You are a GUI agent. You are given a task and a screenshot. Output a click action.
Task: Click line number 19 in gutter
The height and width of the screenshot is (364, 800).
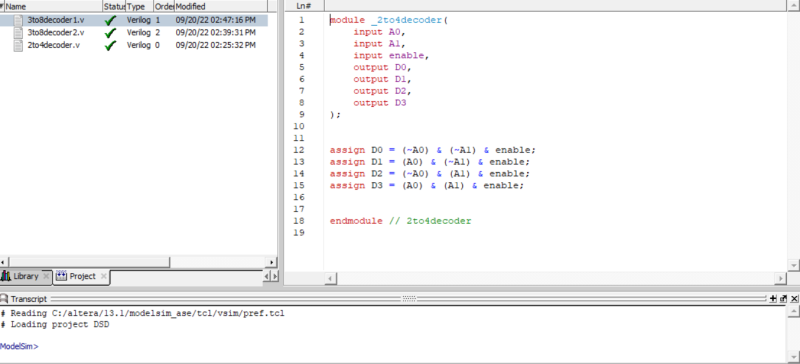click(299, 233)
